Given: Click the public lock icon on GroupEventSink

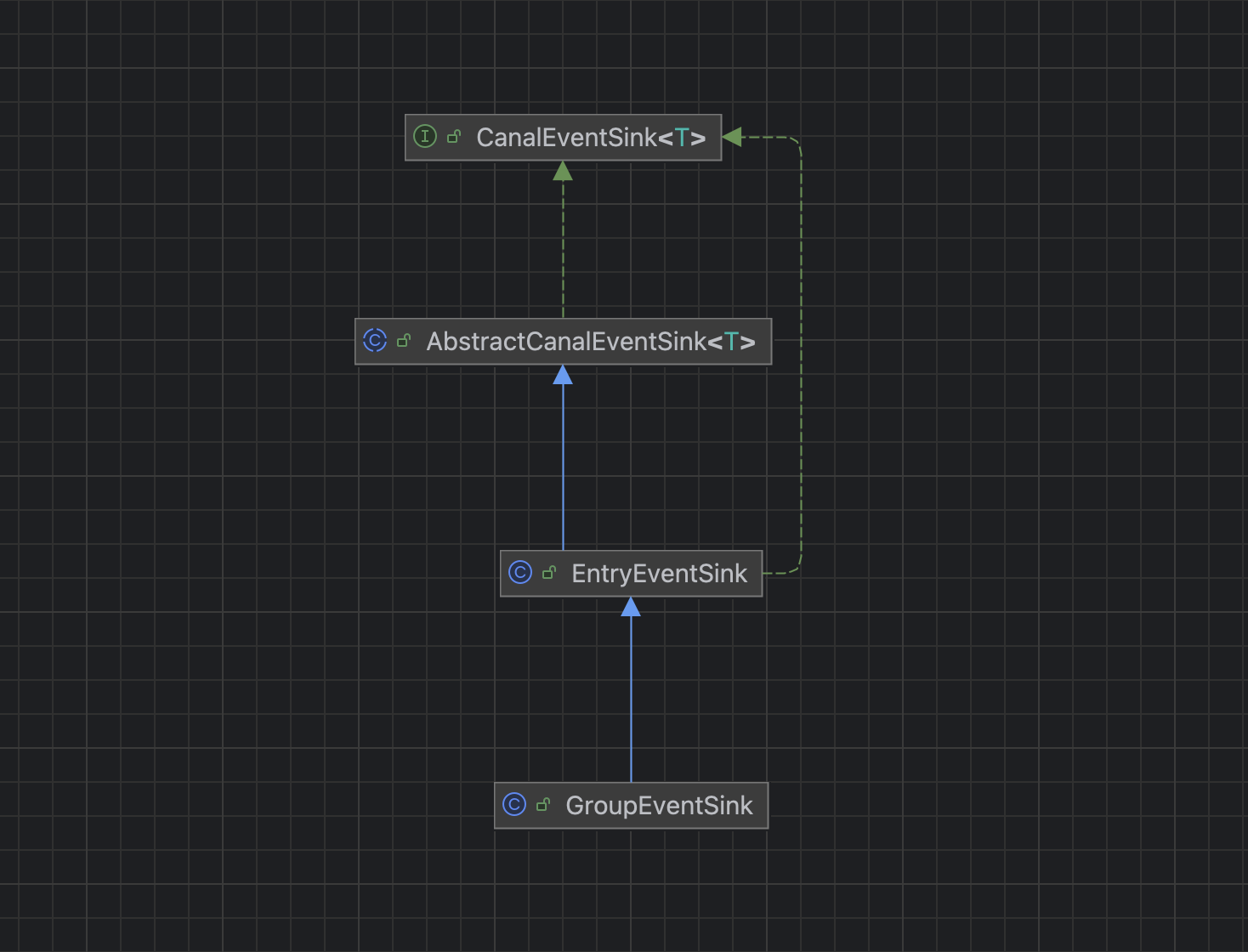Looking at the screenshot, I should tap(543, 804).
